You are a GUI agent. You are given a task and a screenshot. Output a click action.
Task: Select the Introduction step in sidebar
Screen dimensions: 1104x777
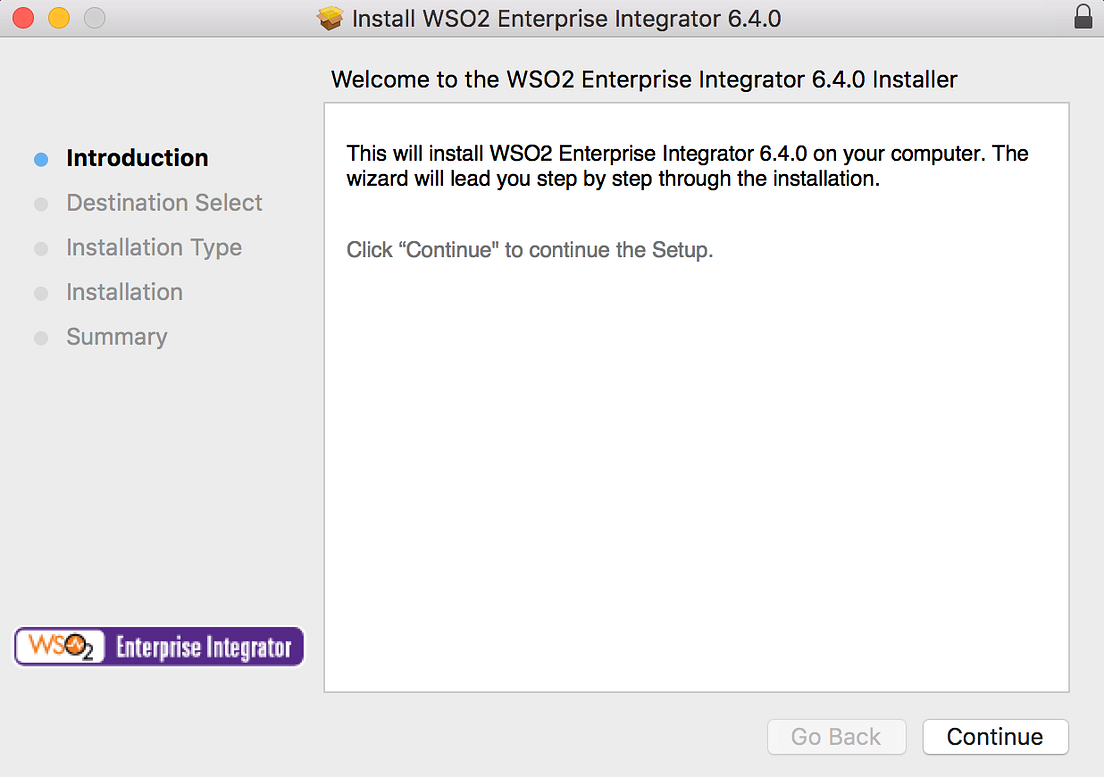pyautogui.click(x=137, y=158)
